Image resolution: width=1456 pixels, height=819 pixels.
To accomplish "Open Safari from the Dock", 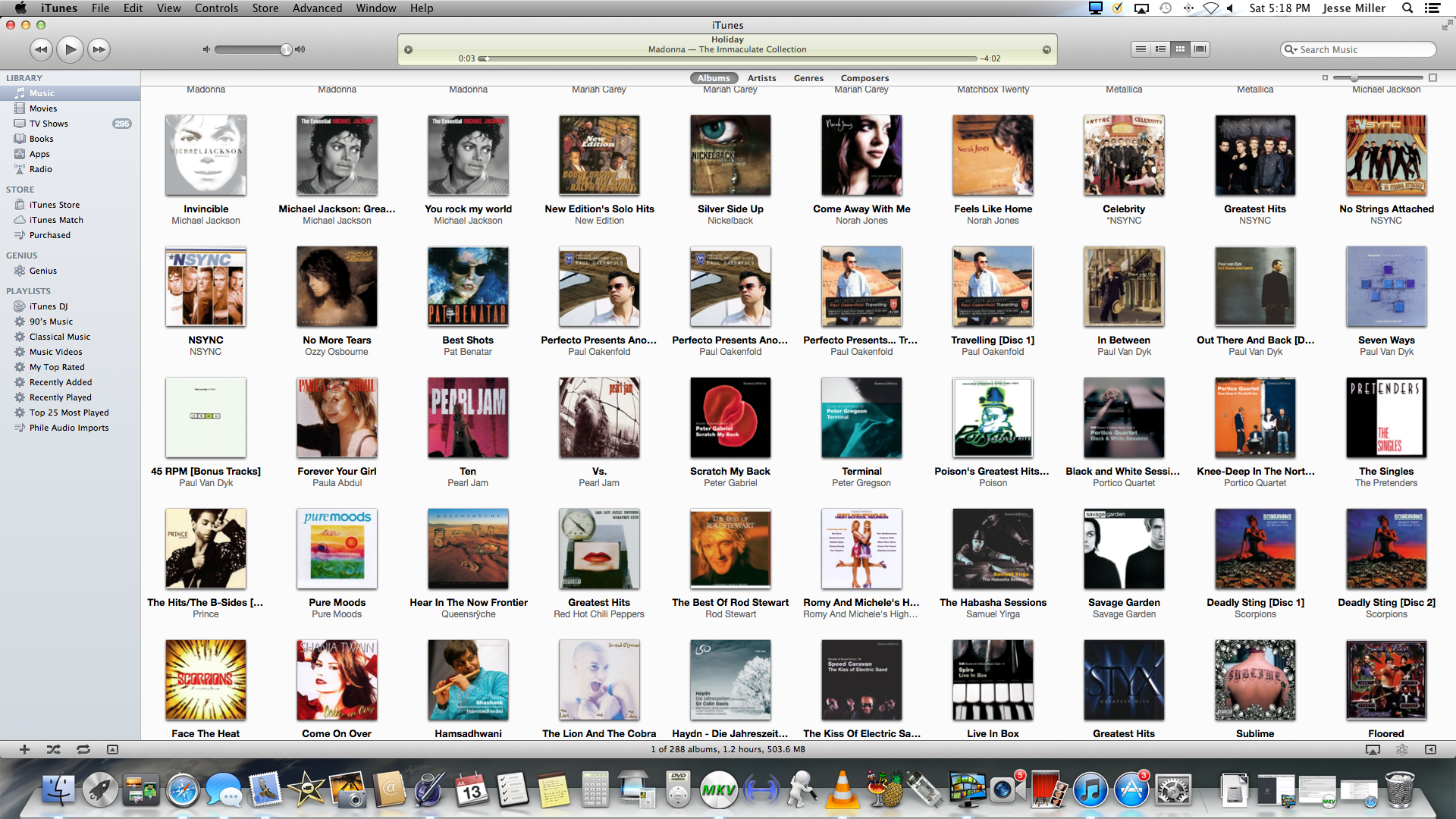I will coord(183,790).
